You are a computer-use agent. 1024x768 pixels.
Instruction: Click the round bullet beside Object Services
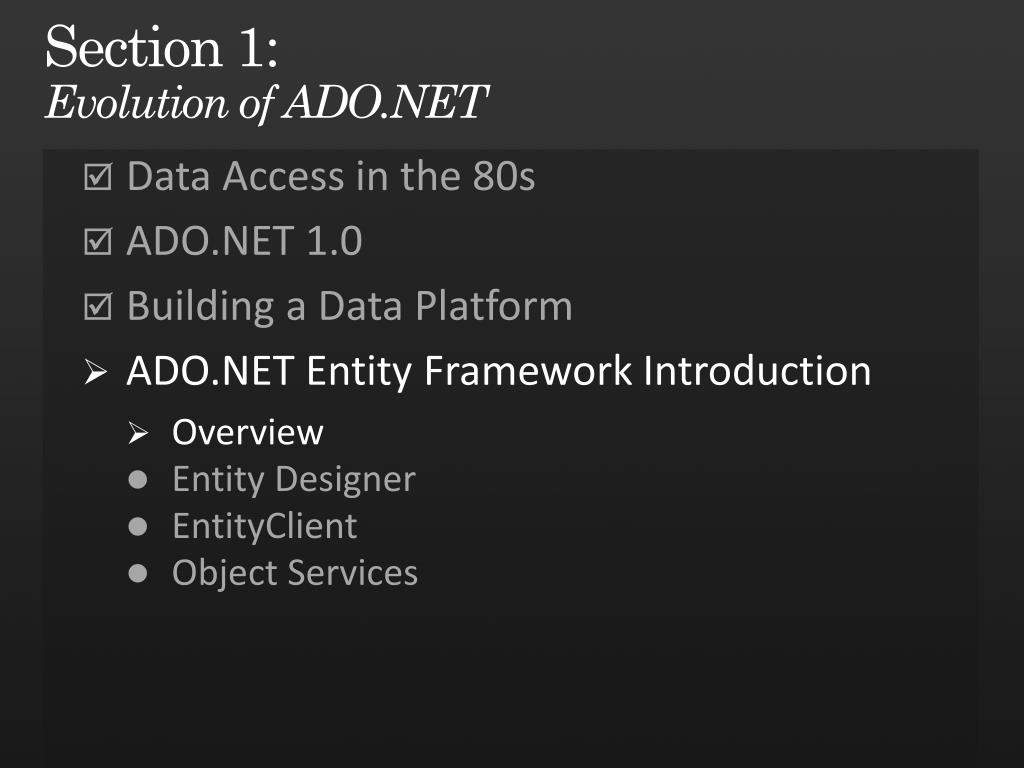coord(138,573)
